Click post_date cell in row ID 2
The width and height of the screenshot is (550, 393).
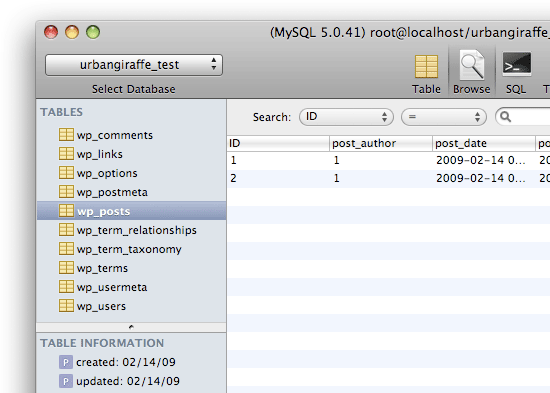tap(484, 178)
